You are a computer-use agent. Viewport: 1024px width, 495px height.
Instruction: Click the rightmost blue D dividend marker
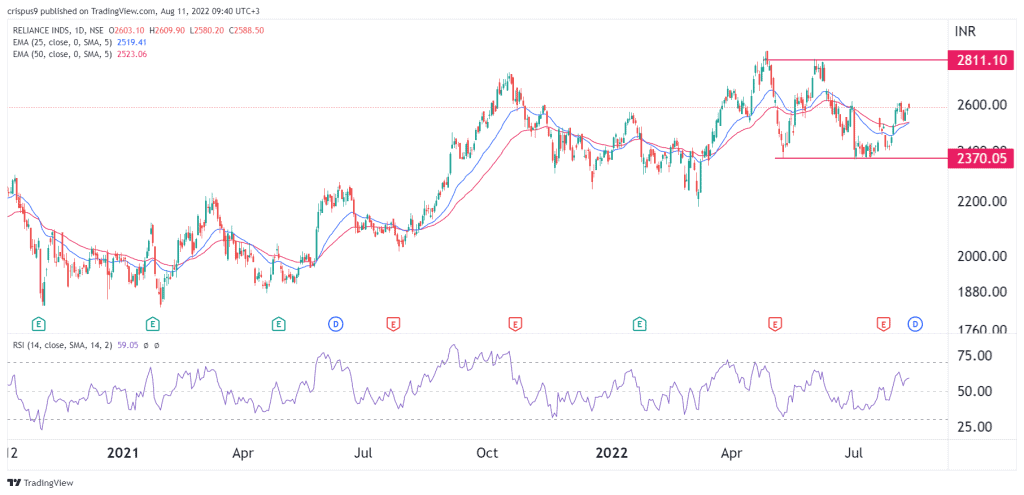coord(915,323)
